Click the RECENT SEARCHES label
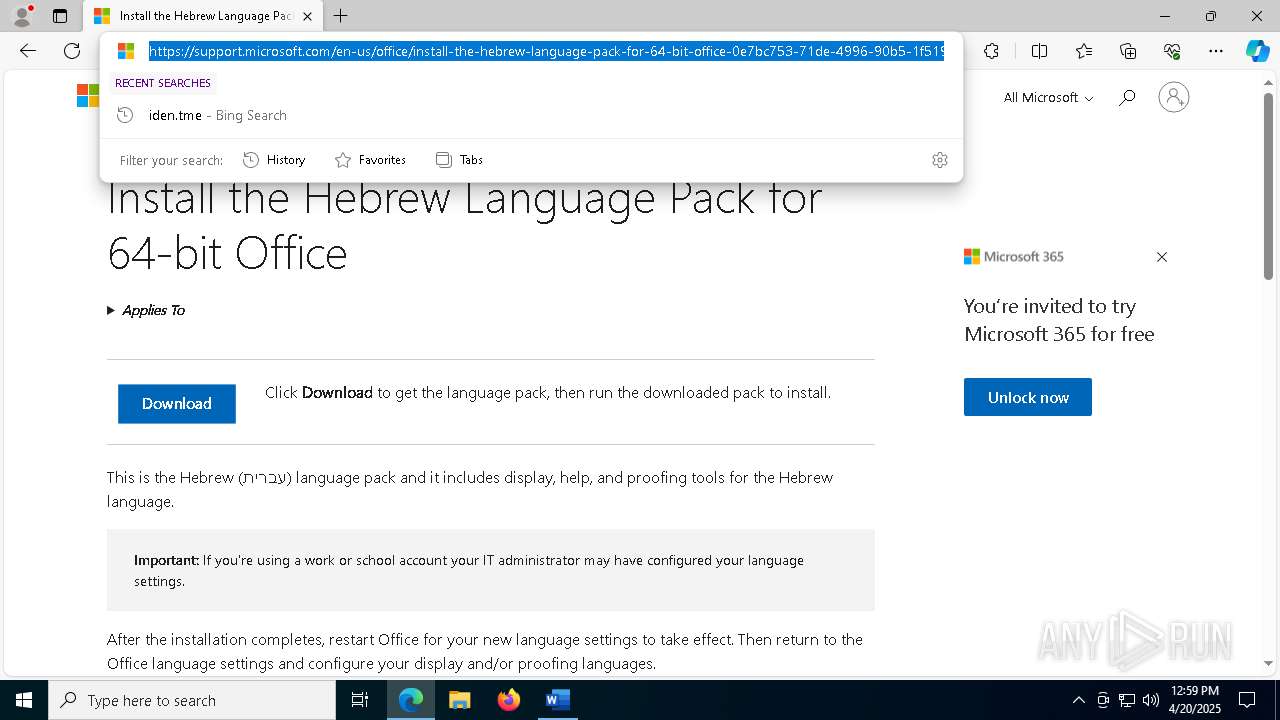1280x720 pixels. [x=163, y=83]
